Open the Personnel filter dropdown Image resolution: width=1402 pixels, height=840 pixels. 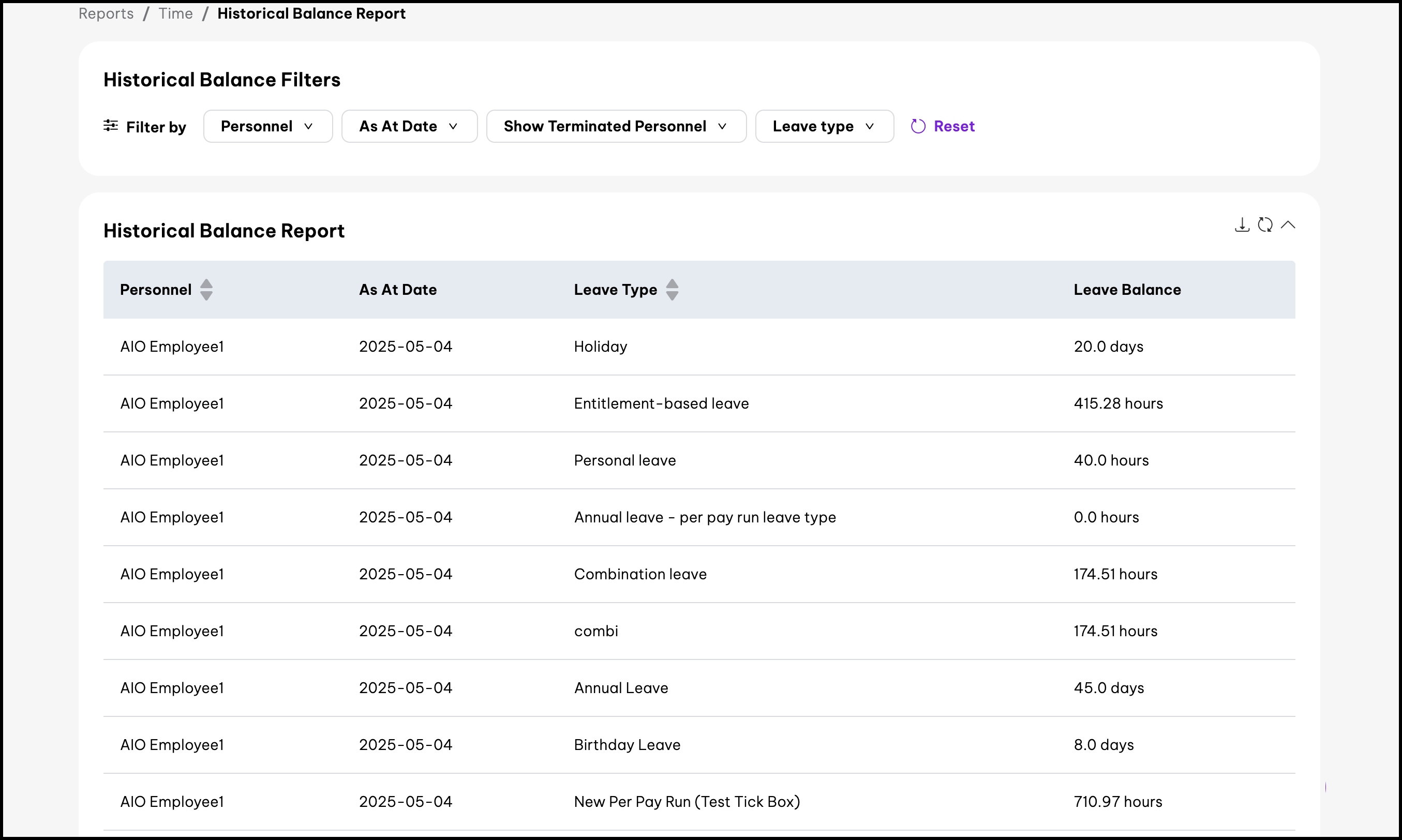pyautogui.click(x=267, y=126)
